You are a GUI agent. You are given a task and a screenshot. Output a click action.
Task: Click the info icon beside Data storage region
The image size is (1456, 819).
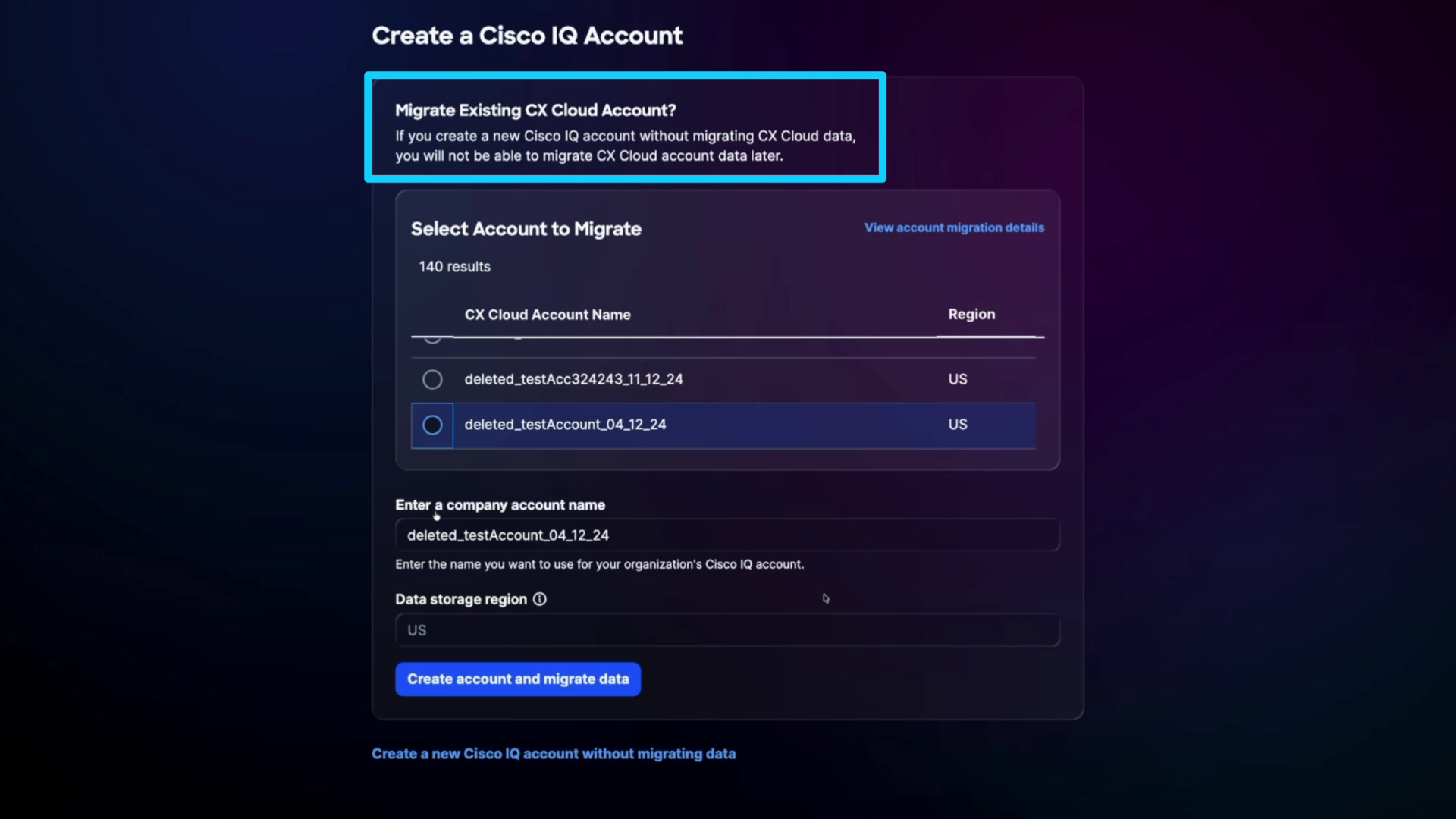539,599
